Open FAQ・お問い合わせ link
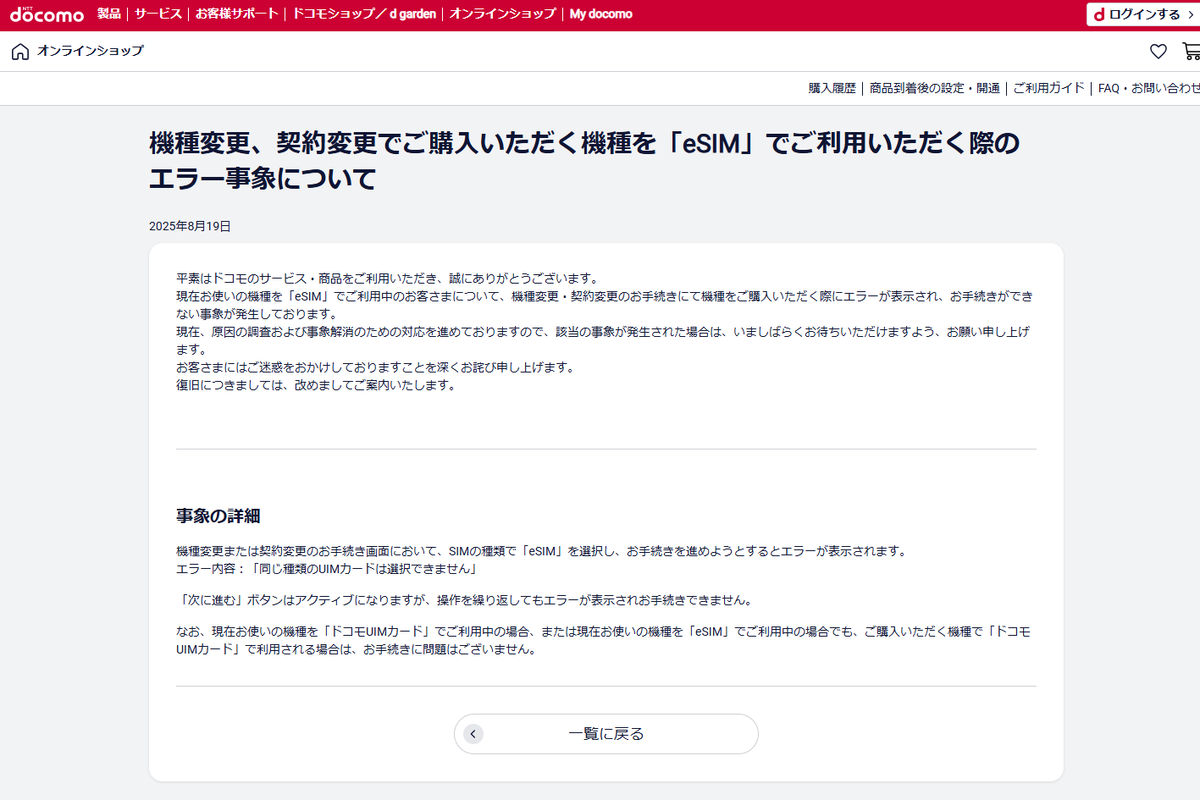The height and width of the screenshot is (800, 1200). (1148, 88)
